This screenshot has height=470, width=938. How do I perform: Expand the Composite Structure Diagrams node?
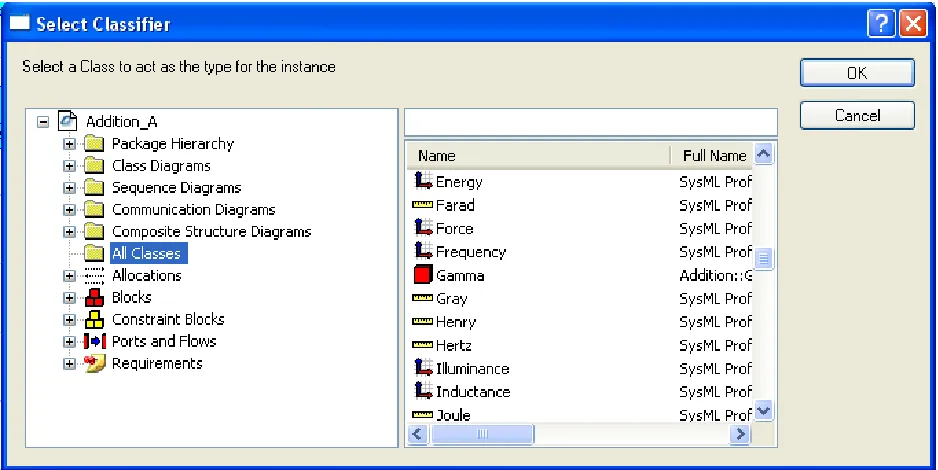point(69,232)
